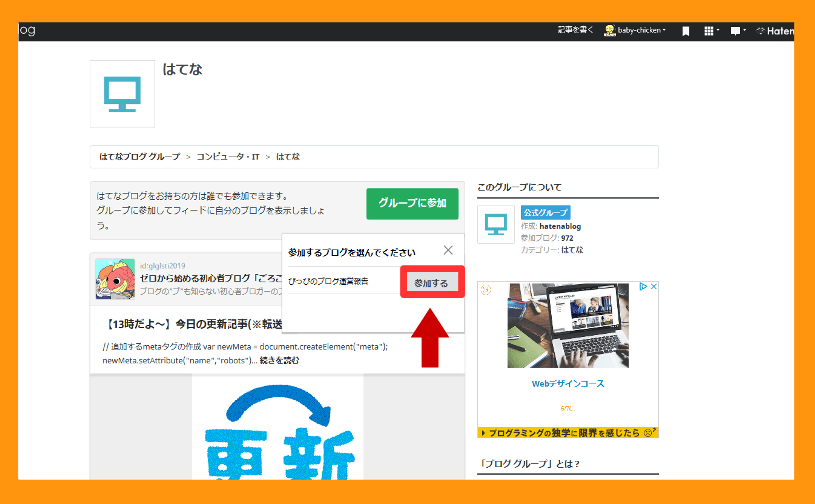Click the 参加ブログ 972 count
Screen dimensions: 815x504
tap(547, 238)
